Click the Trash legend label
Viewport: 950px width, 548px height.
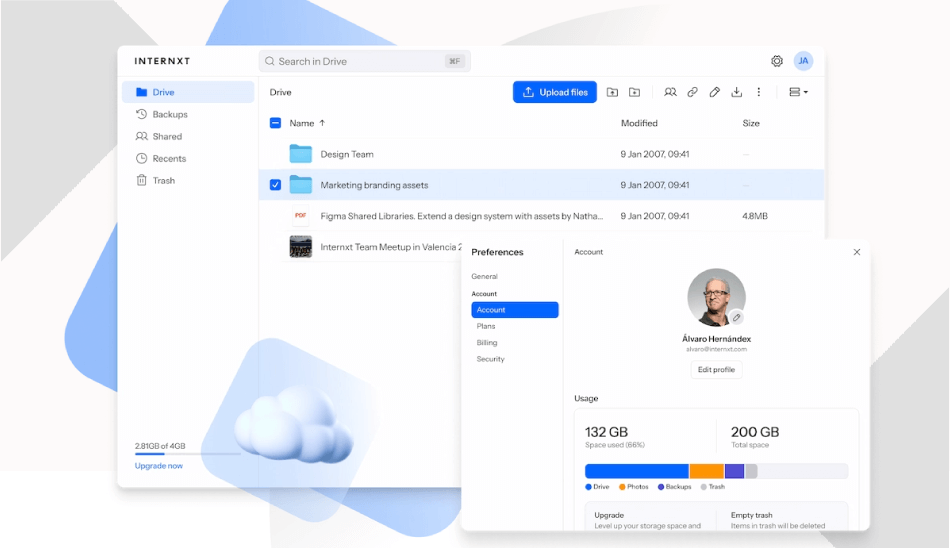[x=717, y=487]
